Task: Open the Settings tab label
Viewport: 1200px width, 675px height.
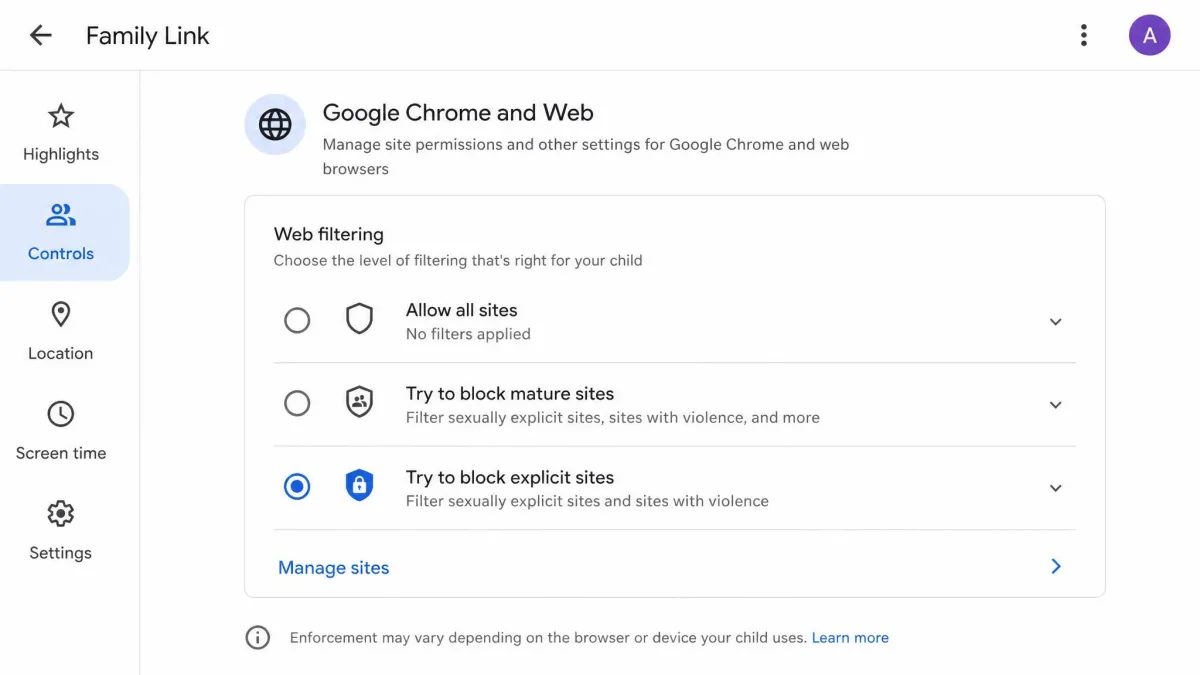Action: (61, 553)
